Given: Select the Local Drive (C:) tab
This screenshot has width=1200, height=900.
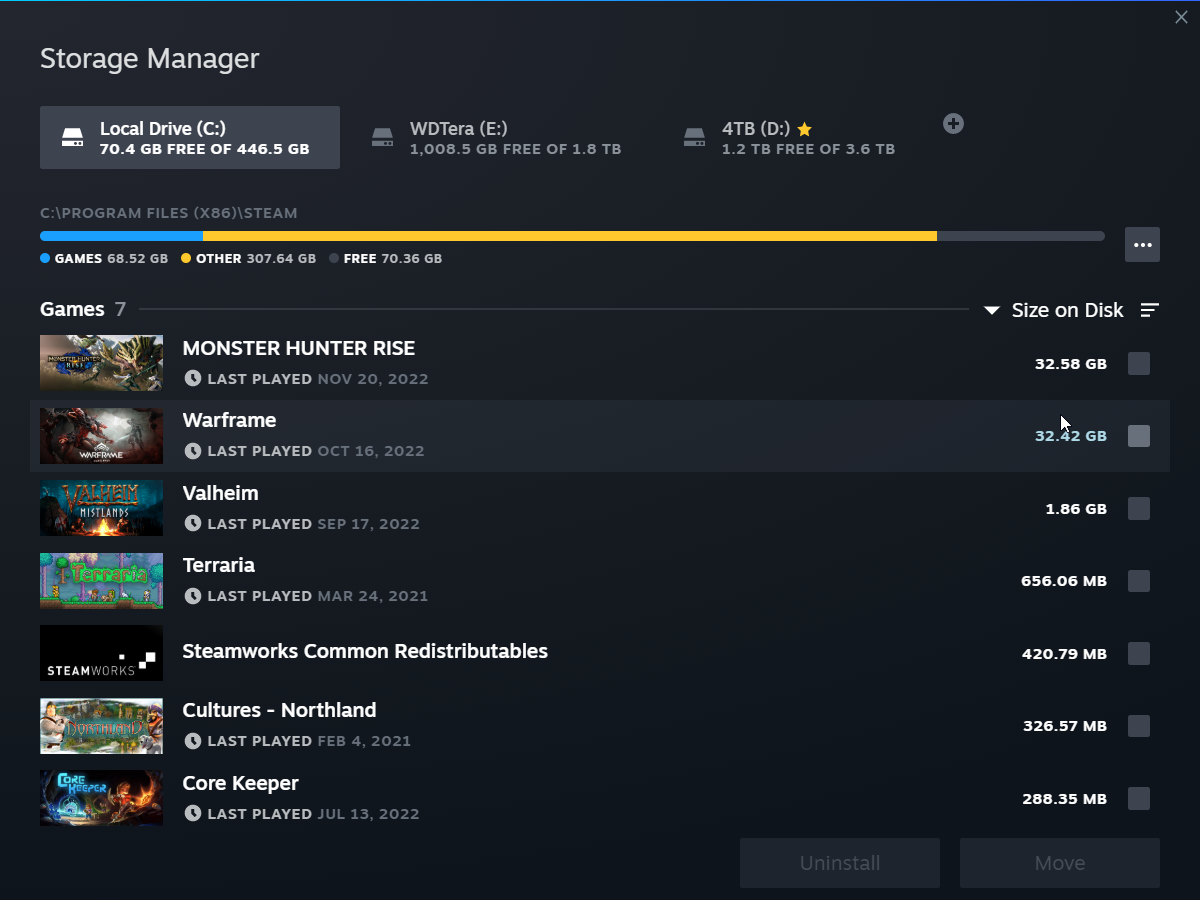Looking at the screenshot, I should click(190, 138).
